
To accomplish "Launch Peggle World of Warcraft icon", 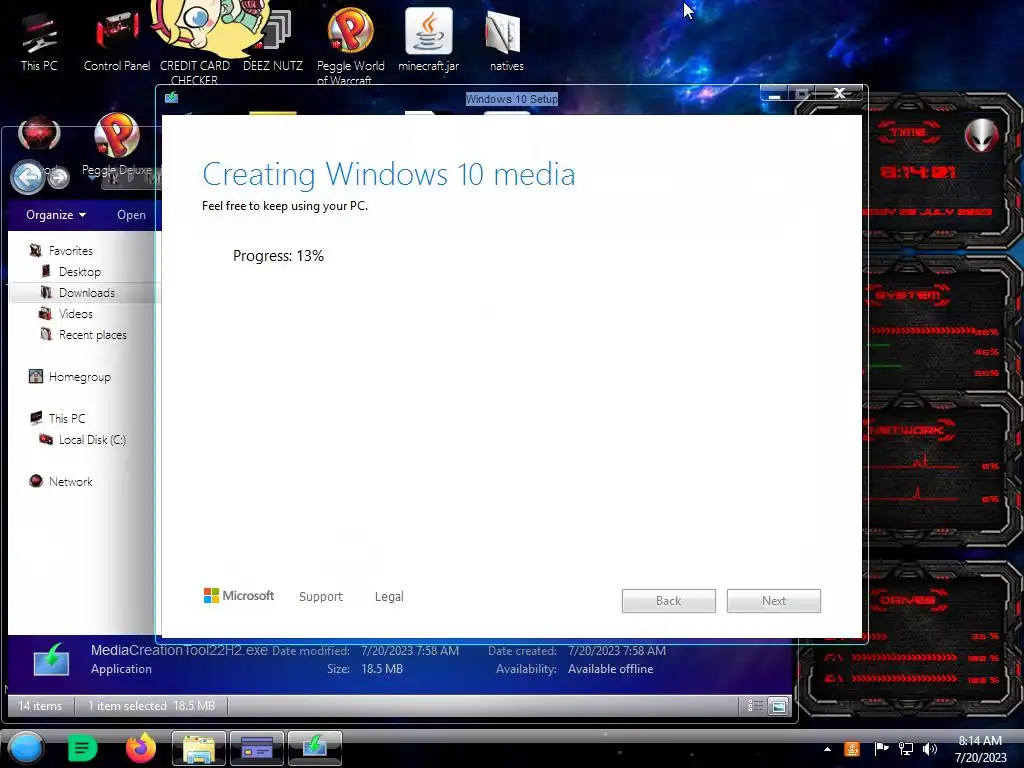I will click(x=350, y=46).
